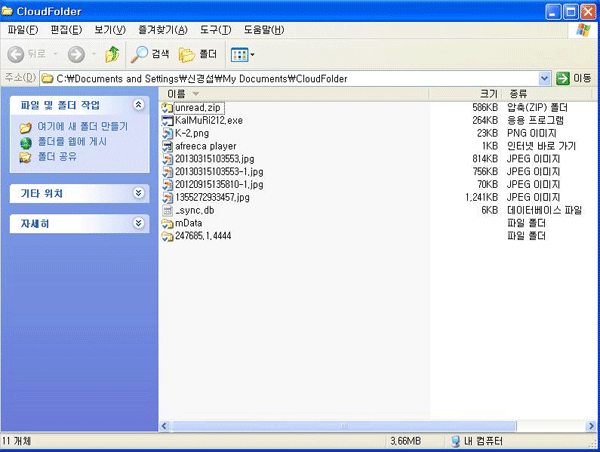Click the address bar folder icon

point(47,79)
